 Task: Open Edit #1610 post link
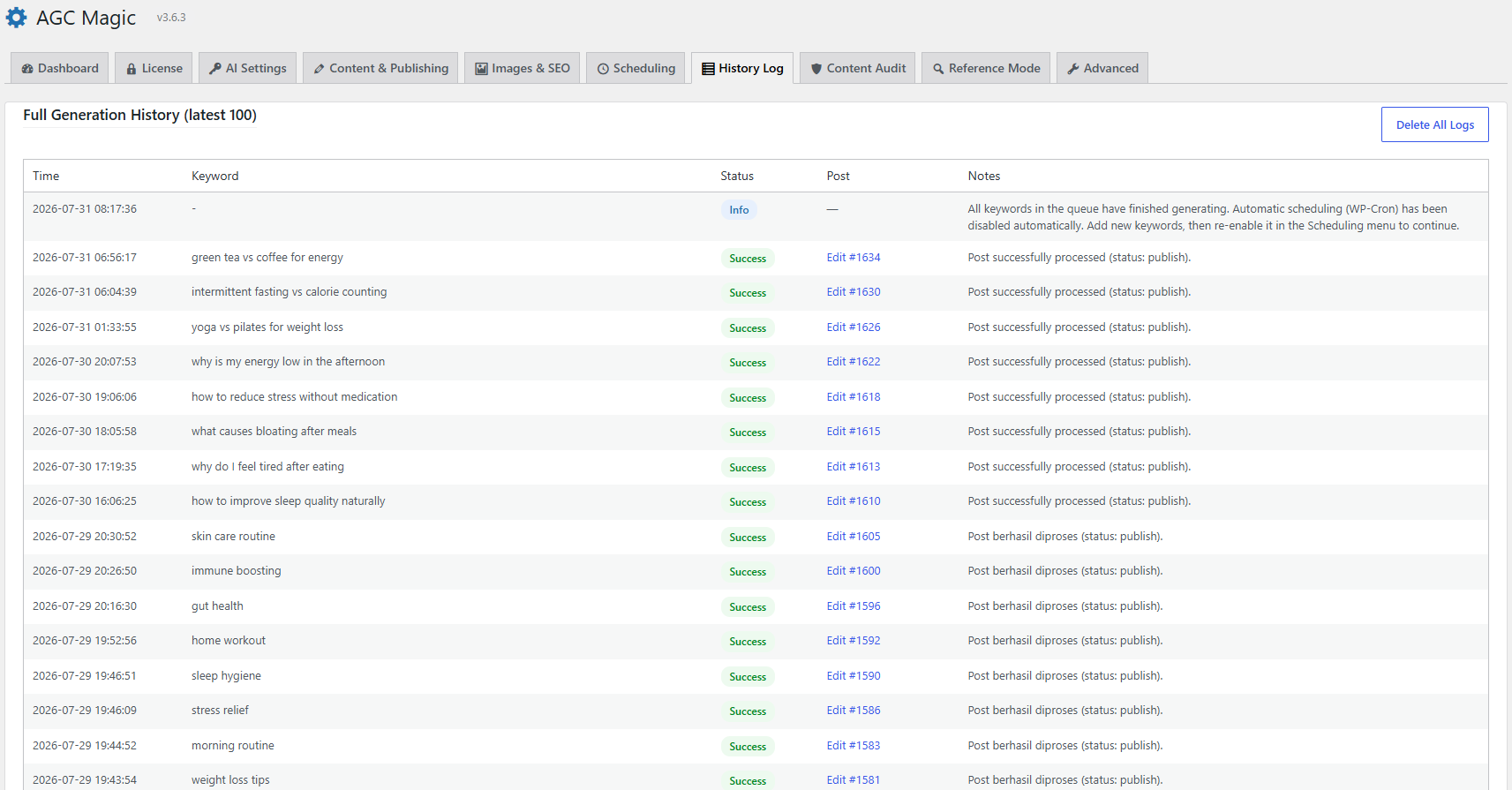(853, 501)
